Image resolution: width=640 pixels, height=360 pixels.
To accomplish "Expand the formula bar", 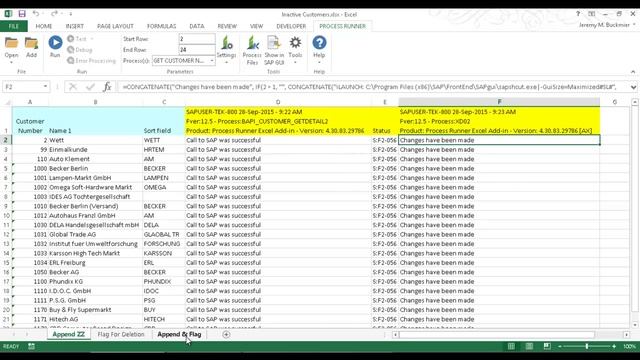I will (633, 87).
